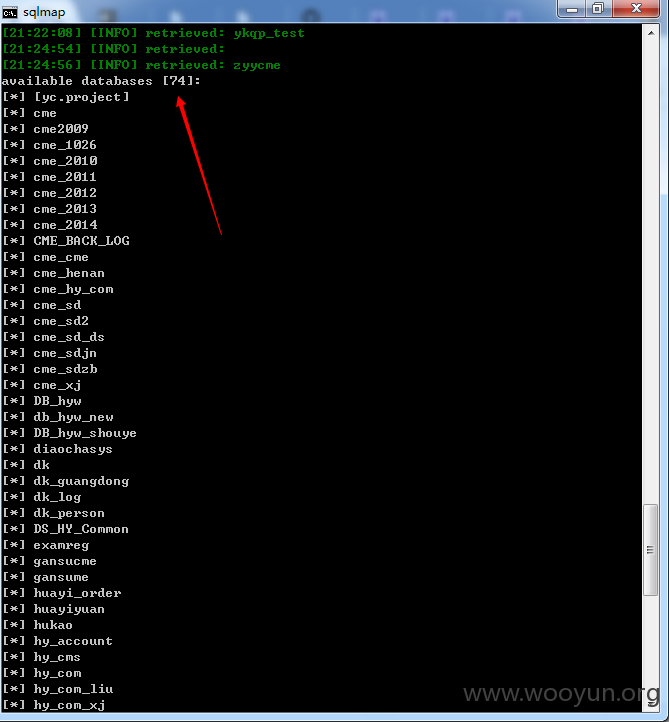Click the 'hukao' database name

coord(53,625)
